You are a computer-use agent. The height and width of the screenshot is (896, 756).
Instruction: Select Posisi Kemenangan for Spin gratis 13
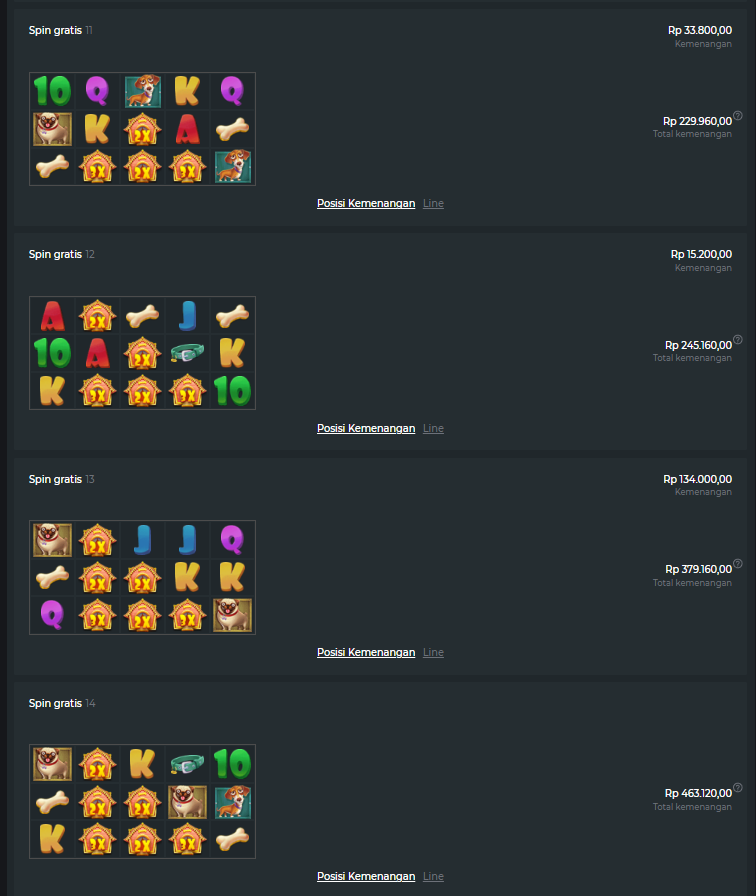pyautogui.click(x=366, y=652)
